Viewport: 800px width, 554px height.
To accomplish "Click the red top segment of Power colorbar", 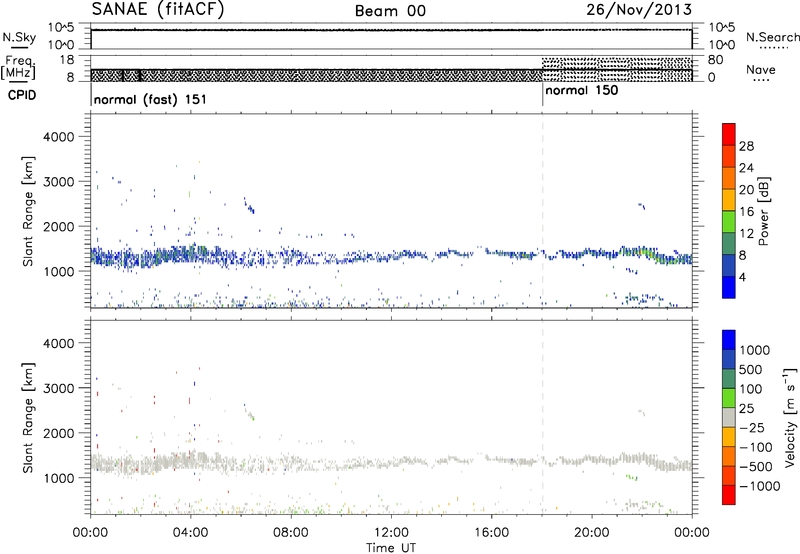I will [x=729, y=134].
